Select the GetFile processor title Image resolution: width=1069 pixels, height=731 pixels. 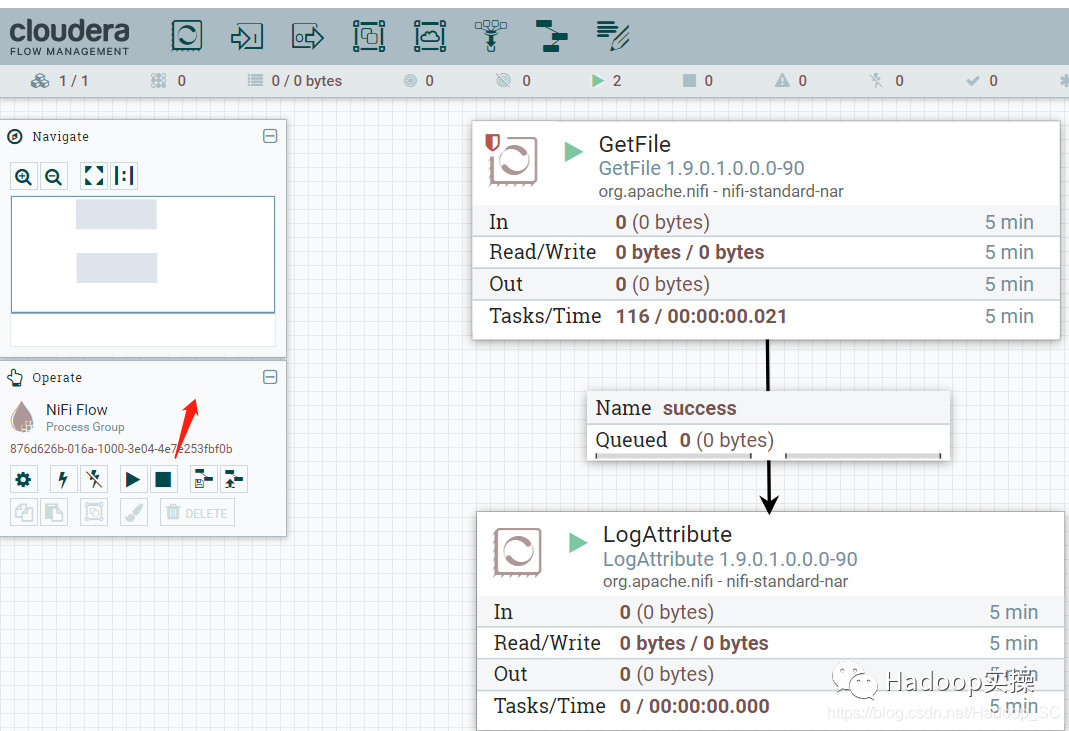coord(634,144)
